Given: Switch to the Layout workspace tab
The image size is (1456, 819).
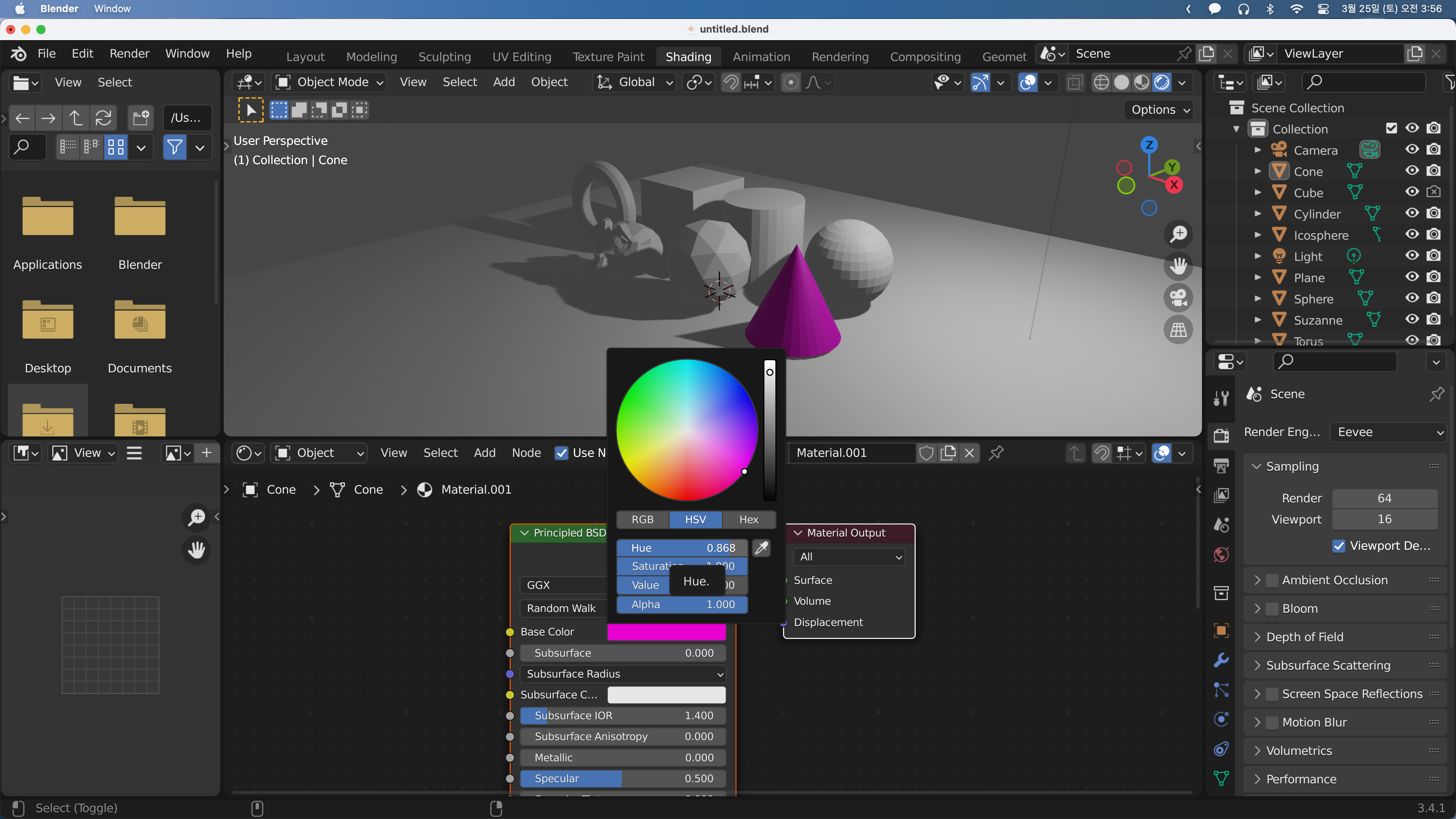Looking at the screenshot, I should 305,56.
